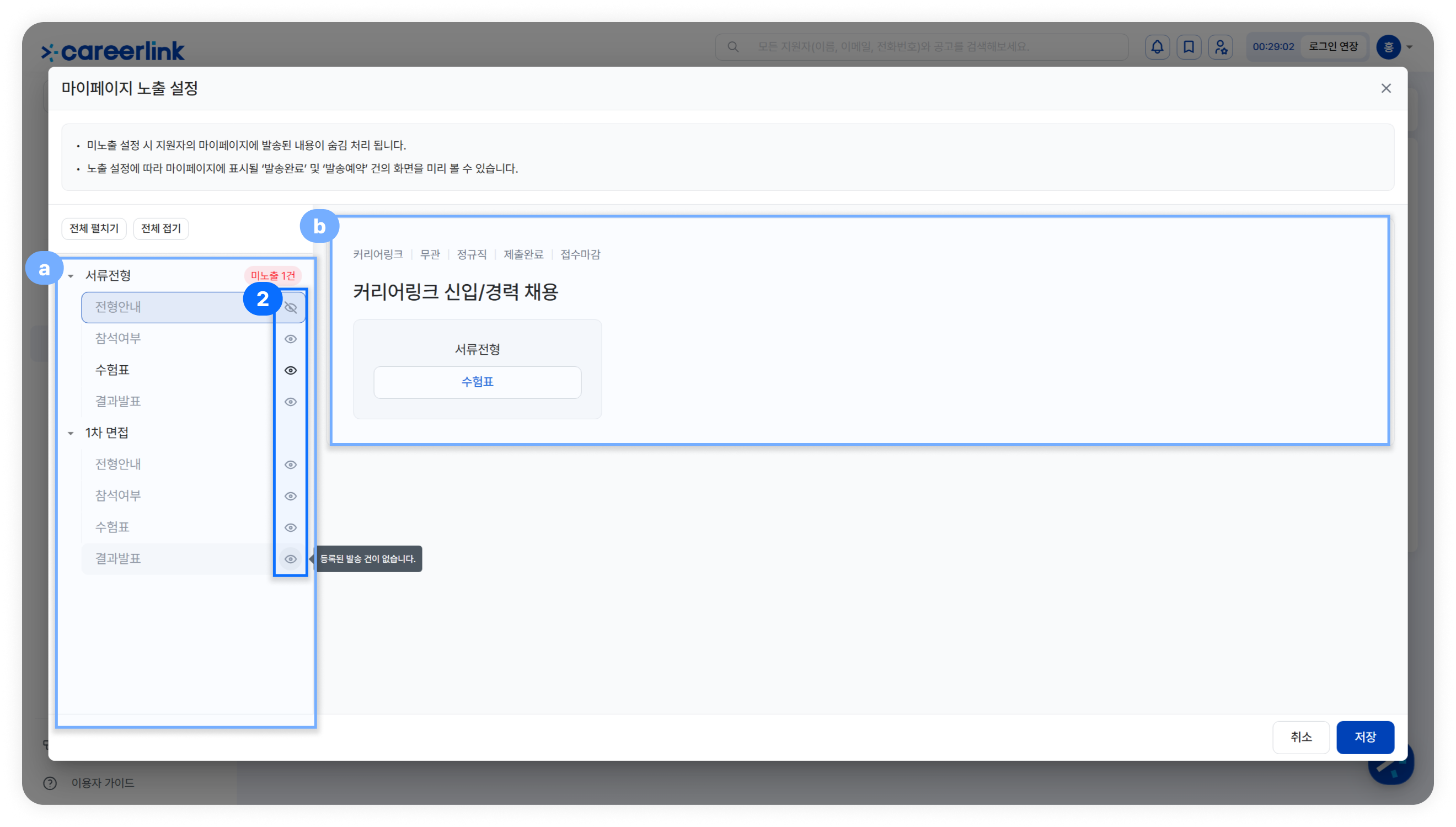The image size is (1456, 827).
Task: Select the 수험표 row under 1차 면접
Action: pyautogui.click(x=194, y=527)
